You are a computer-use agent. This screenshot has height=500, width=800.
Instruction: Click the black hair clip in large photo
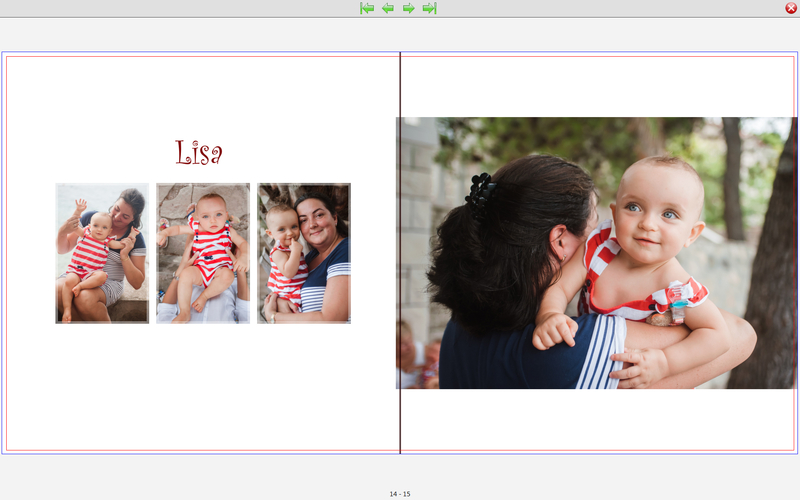click(480, 193)
